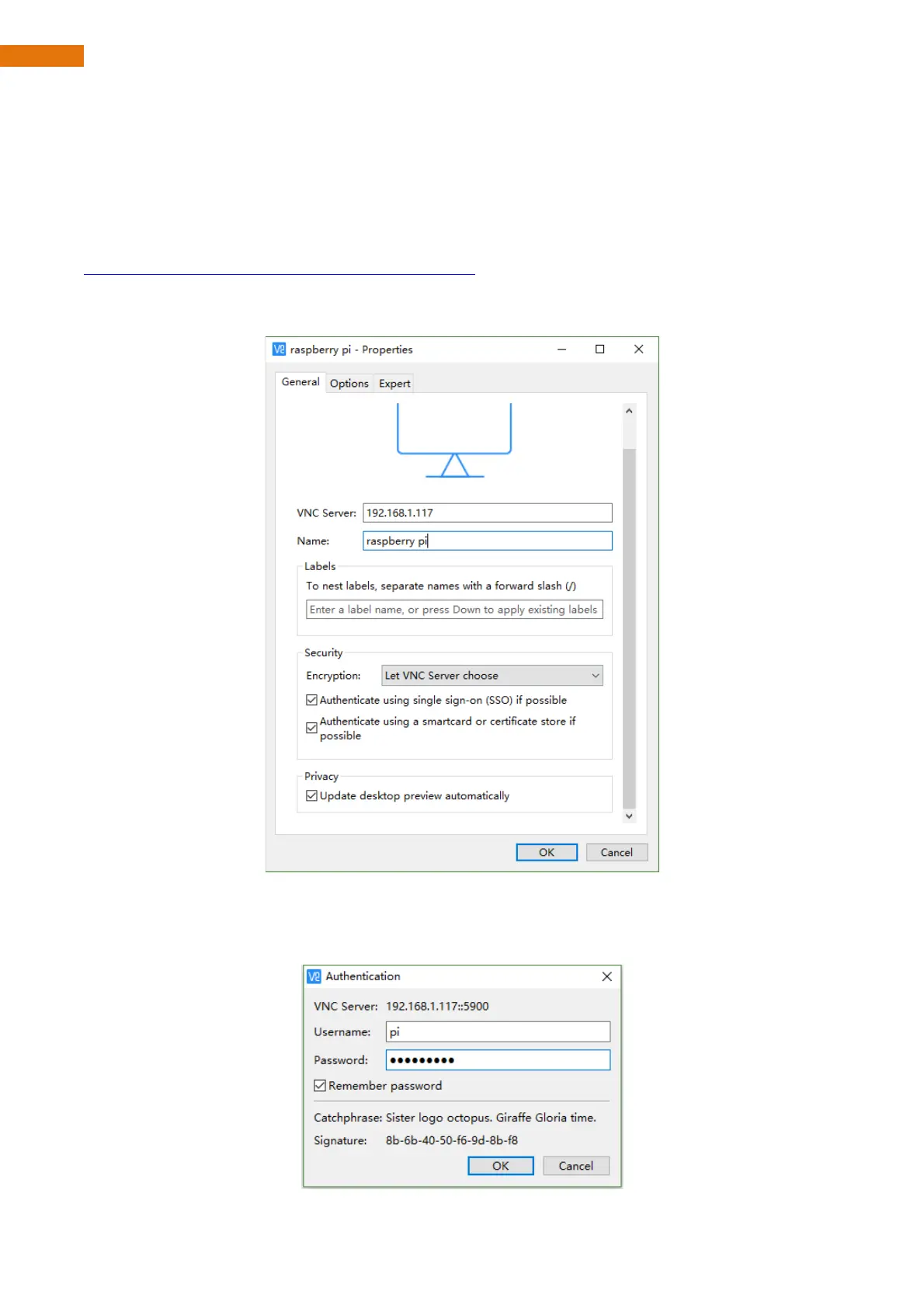Switch to the General tab
The image size is (924, 1308).
(x=300, y=382)
